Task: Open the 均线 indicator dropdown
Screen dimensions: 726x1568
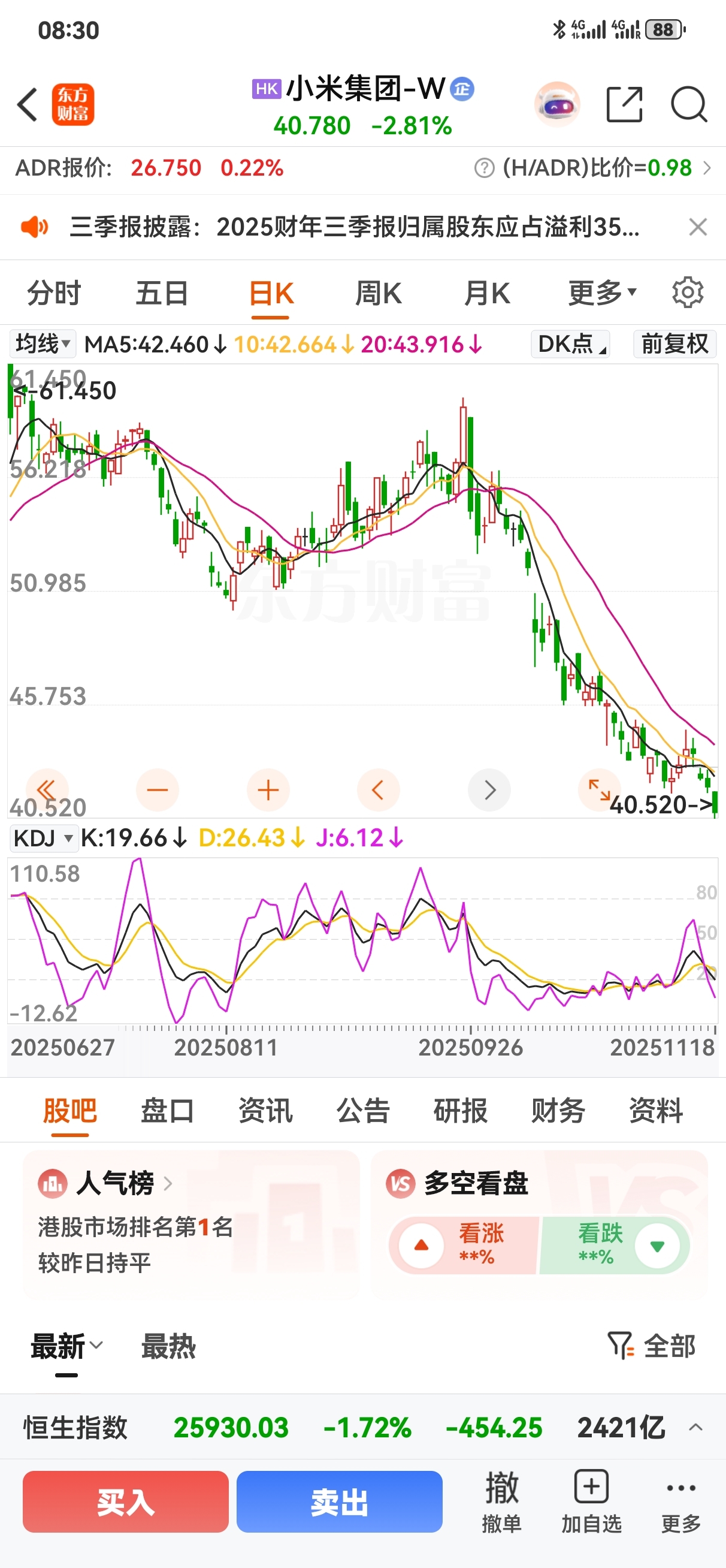Action: click(42, 344)
